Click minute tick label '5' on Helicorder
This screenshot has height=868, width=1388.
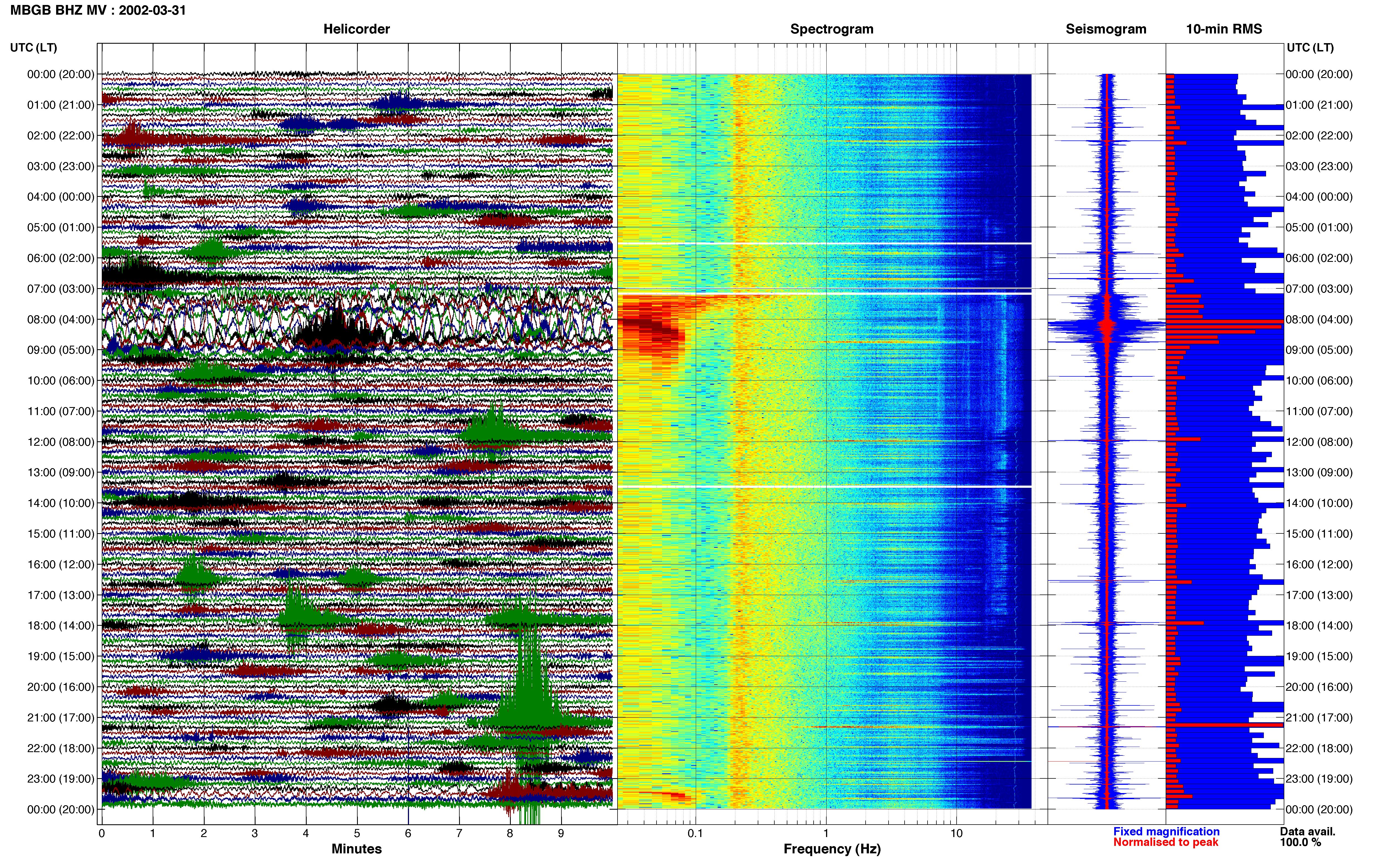coord(357,833)
